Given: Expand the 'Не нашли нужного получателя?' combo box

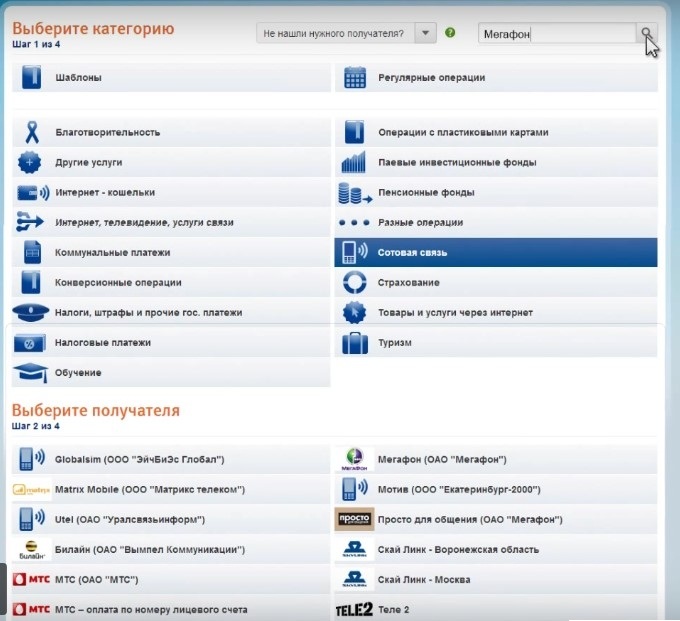Looking at the screenshot, I should pos(334,33).
